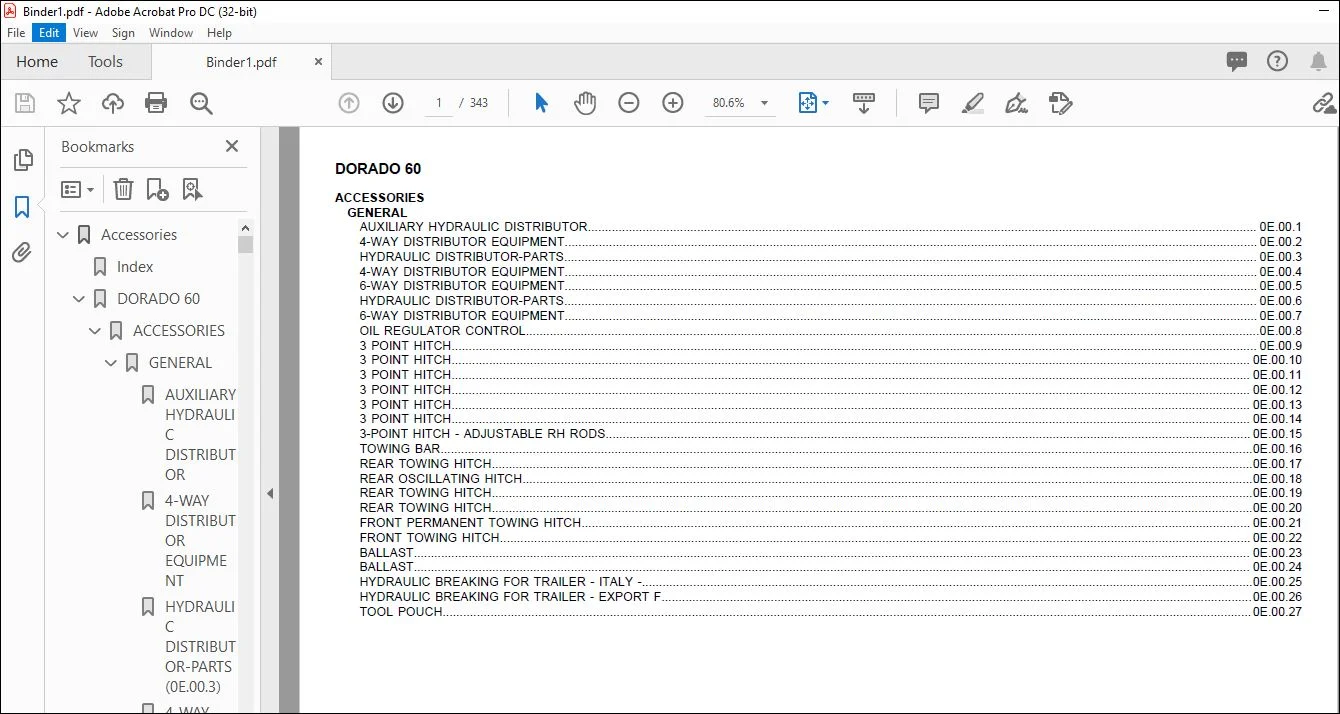The height and width of the screenshot is (714, 1340).
Task: Click the upload to cloud icon
Action: tap(113, 103)
